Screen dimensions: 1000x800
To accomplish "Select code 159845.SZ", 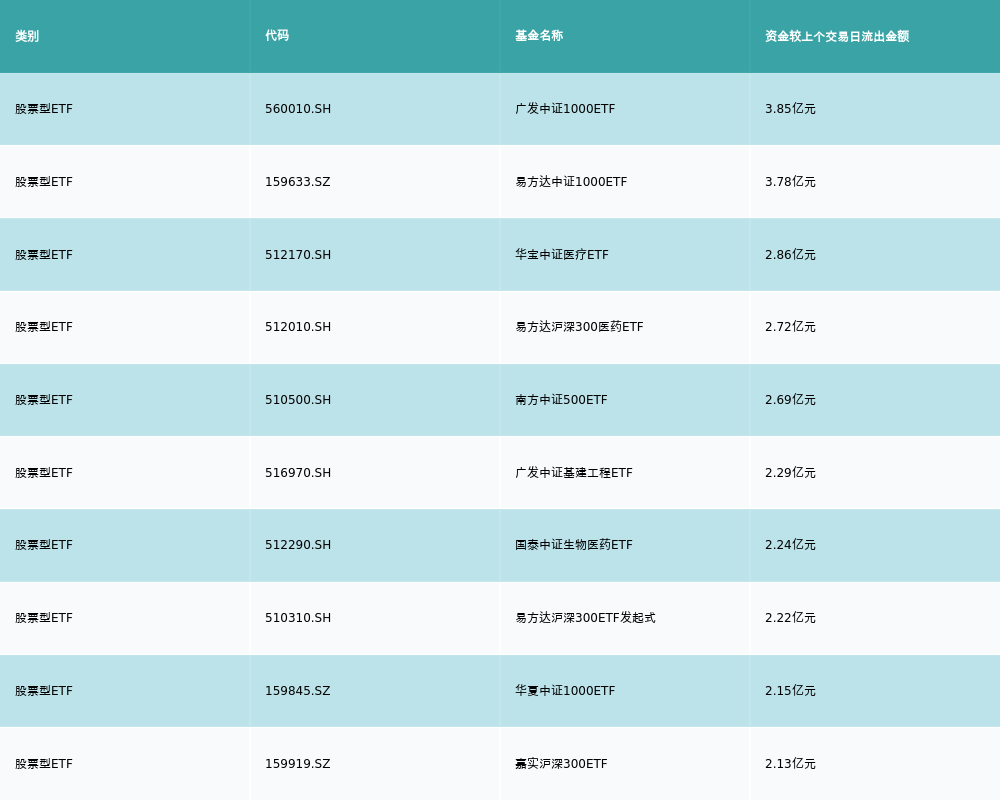I will [x=298, y=691].
